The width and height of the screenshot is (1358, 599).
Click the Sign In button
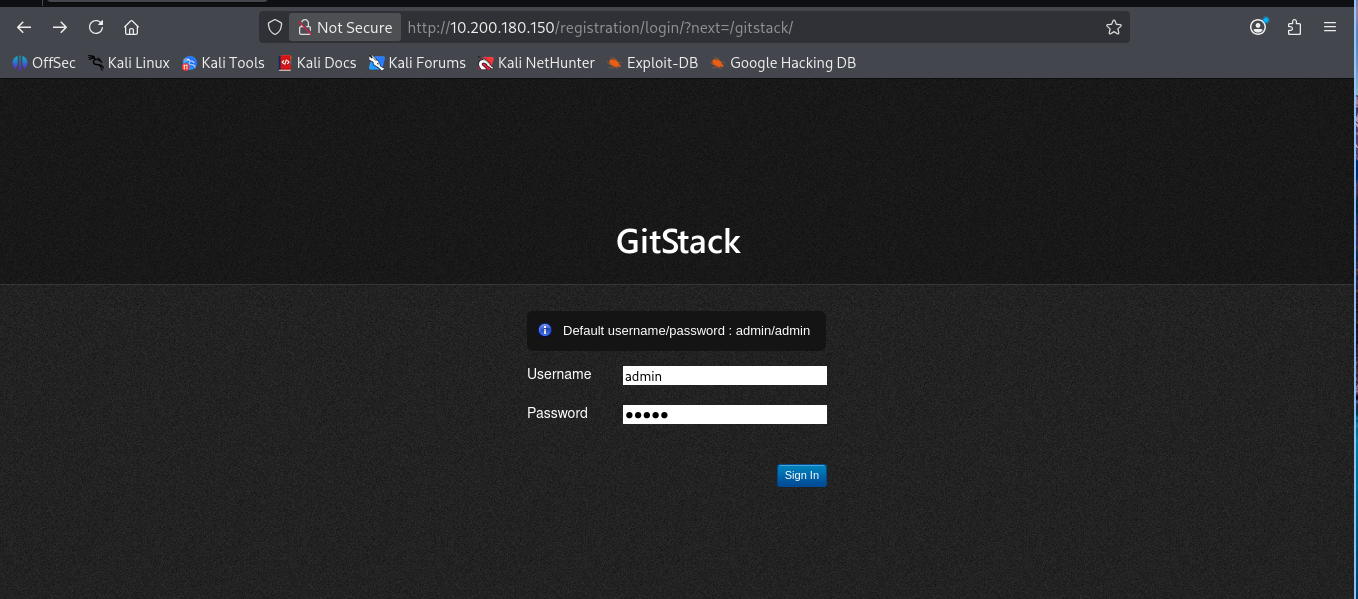coord(802,475)
